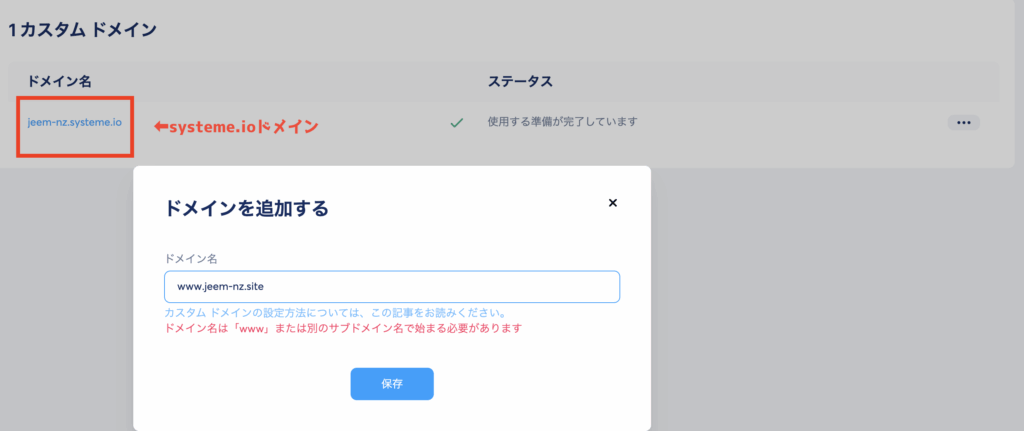
Task: Click the red www subdomain error message
Action: [x=343, y=327]
